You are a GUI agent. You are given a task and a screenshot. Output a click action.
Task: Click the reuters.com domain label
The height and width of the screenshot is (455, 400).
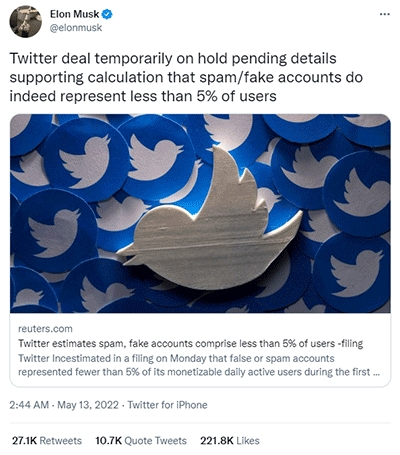point(45,329)
